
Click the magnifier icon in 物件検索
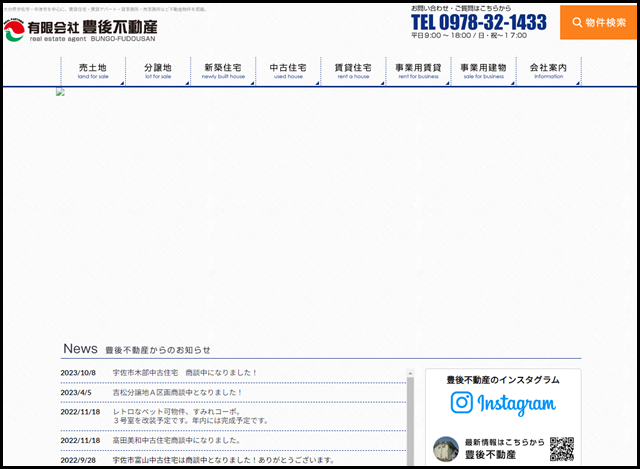coord(577,22)
